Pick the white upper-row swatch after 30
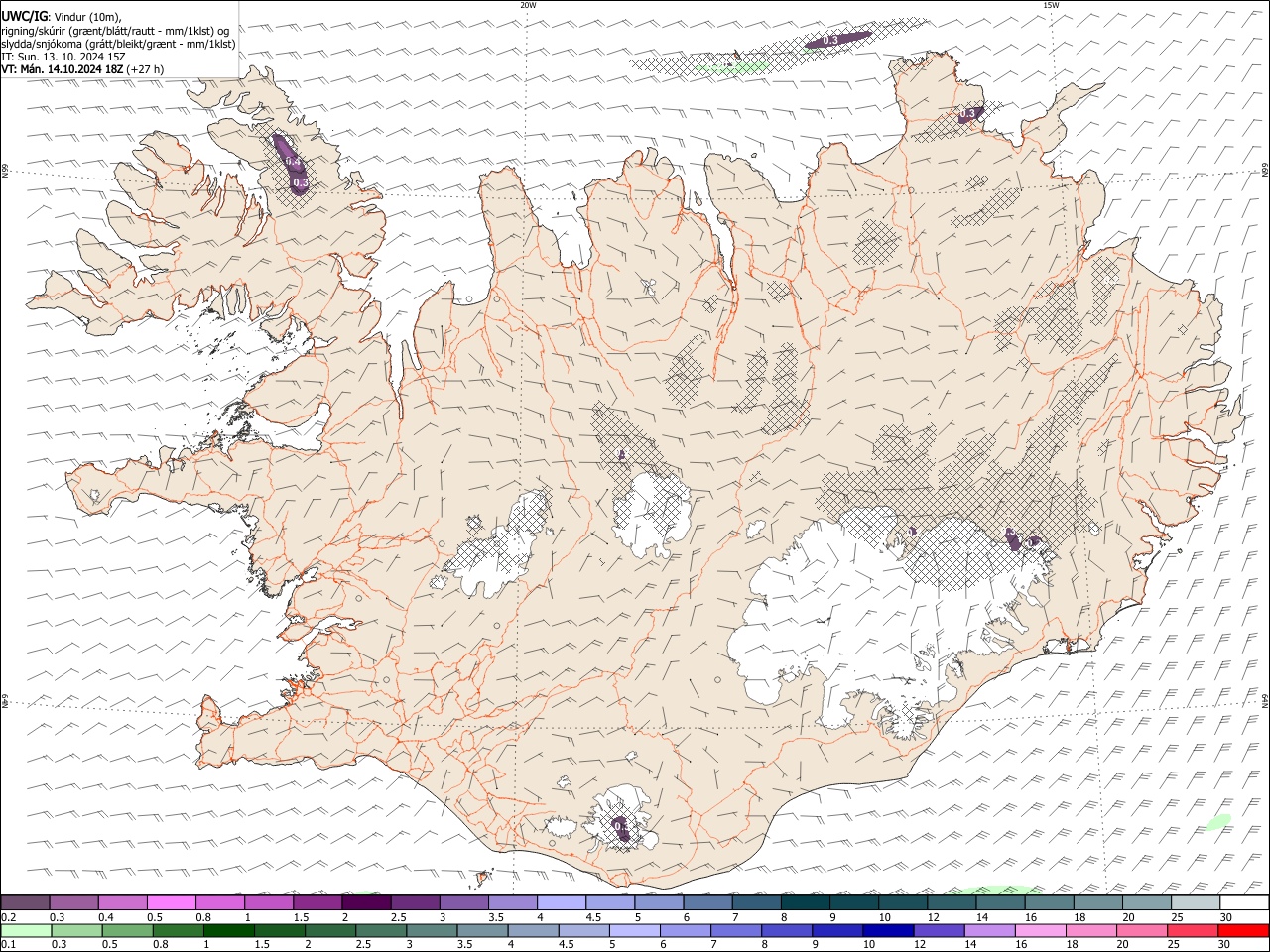The image size is (1270, 952). click(1244, 902)
